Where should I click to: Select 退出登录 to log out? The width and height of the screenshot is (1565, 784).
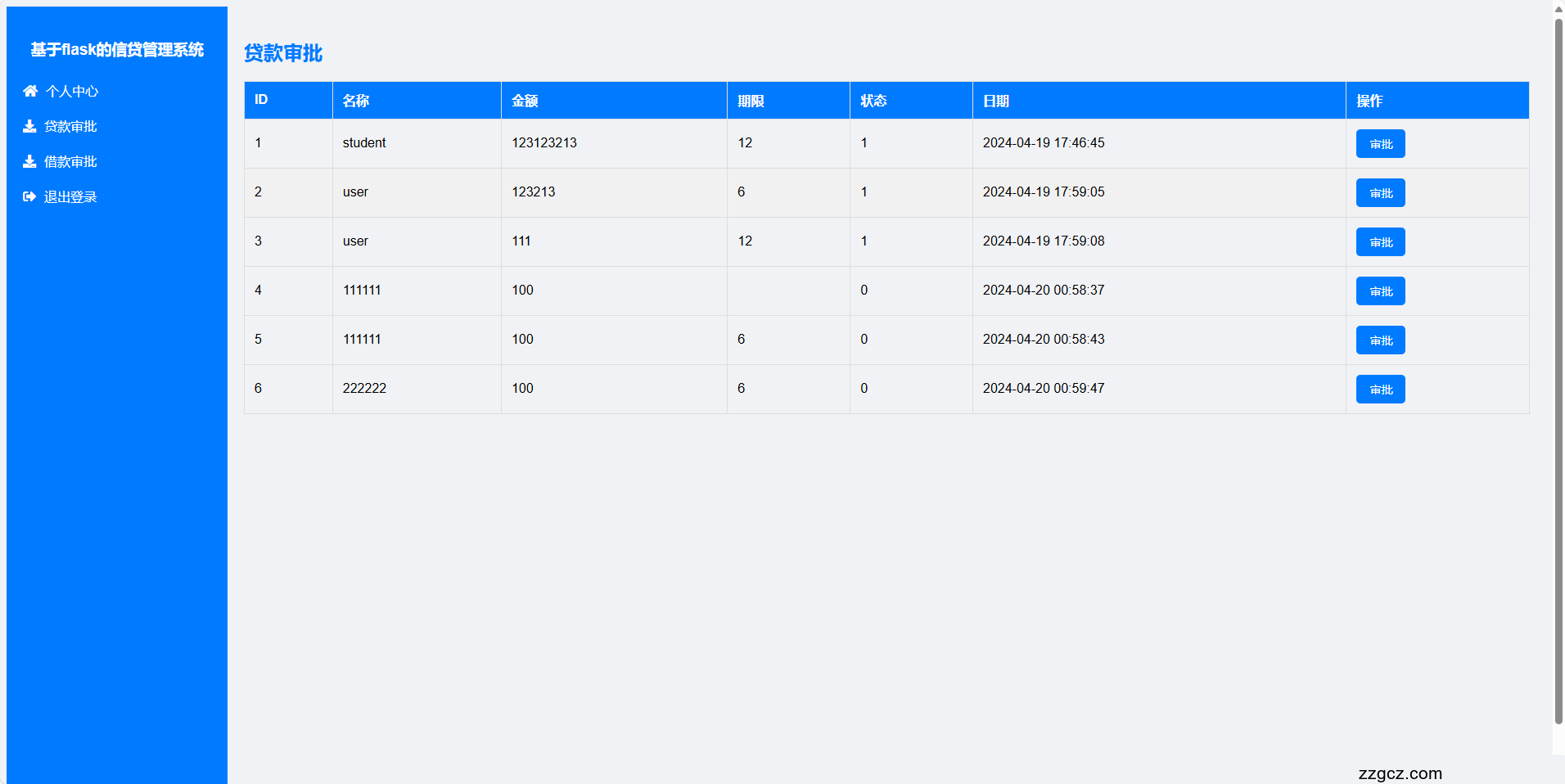70,197
